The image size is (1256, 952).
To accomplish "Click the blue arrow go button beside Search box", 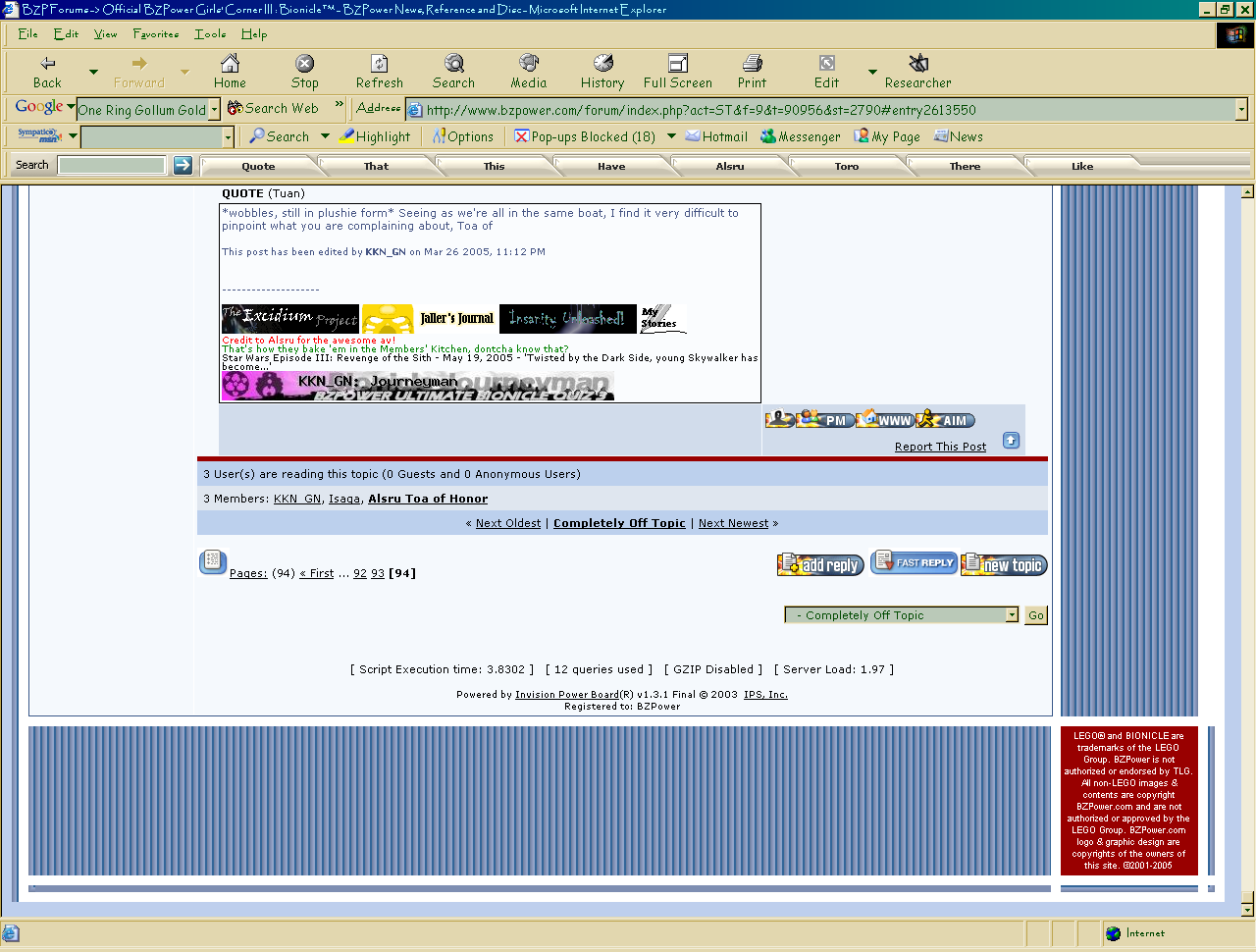I will (183, 165).
